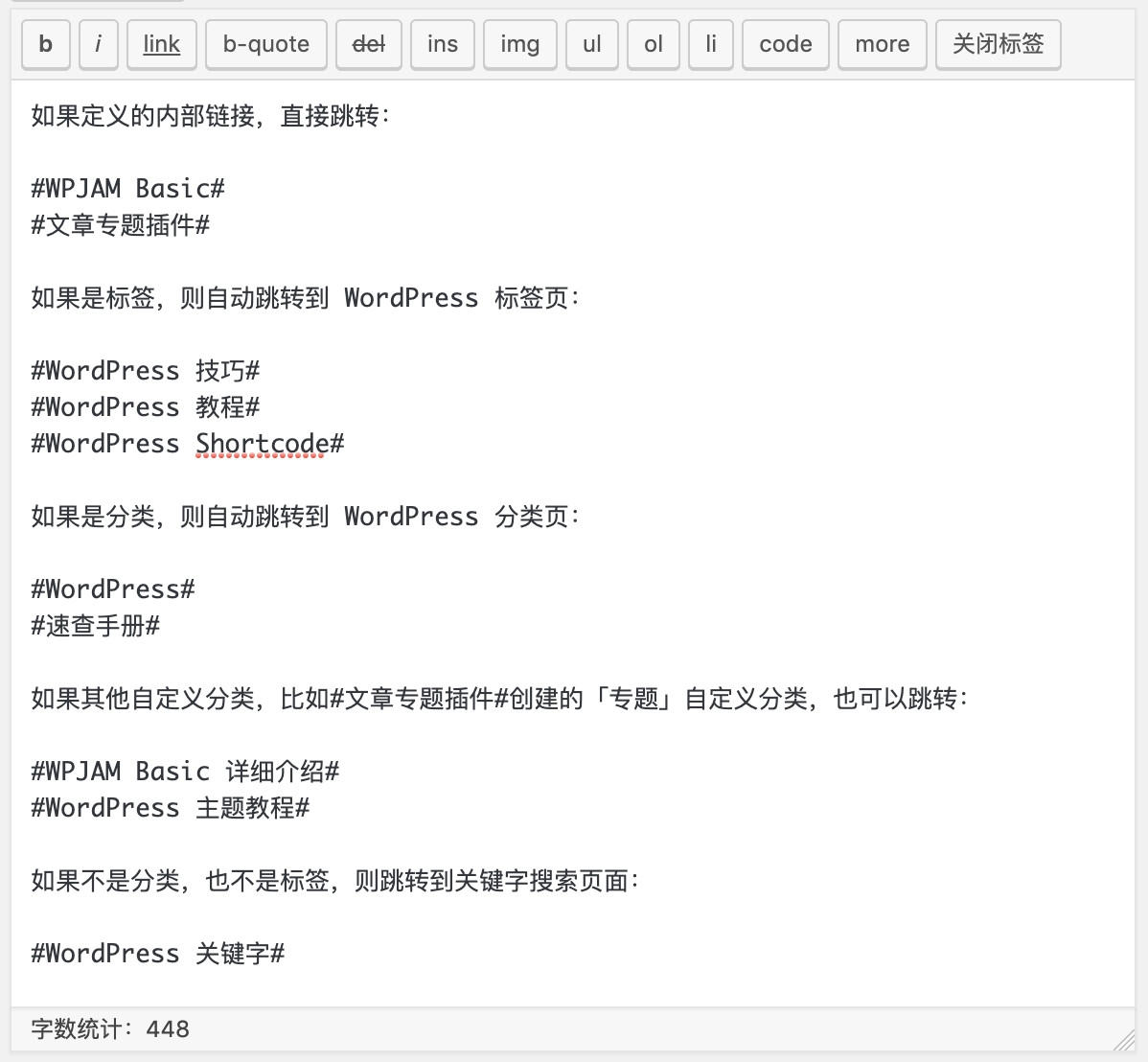This screenshot has width=1148, height=1062.
Task: Click the line '#WordPress#' under 分类页
Action: pos(113,589)
